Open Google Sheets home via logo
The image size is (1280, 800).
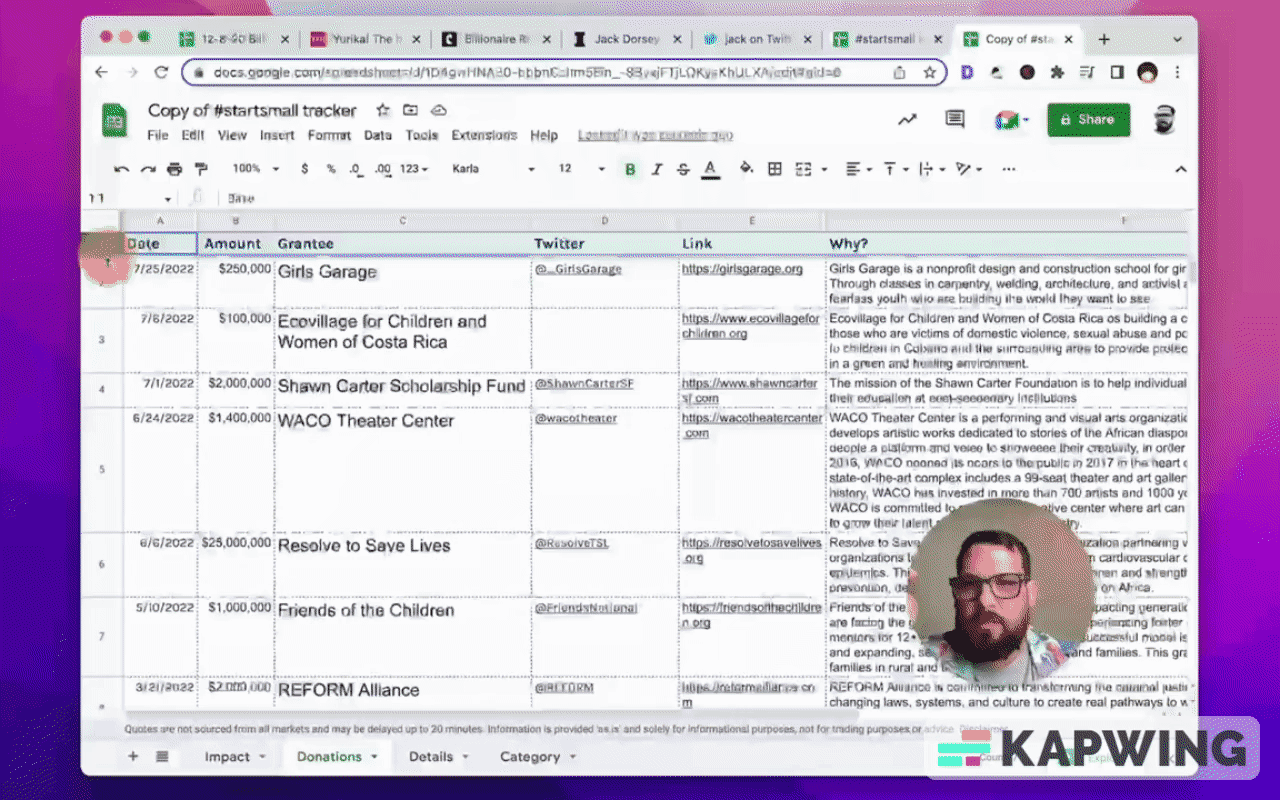point(115,121)
